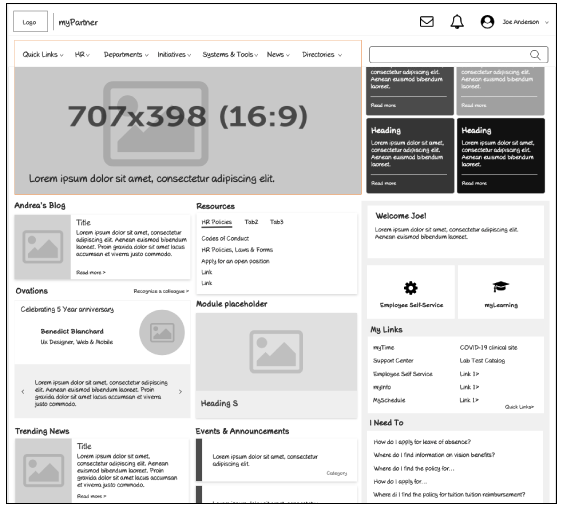Click first Events & Announcements item
This screenshot has height=510, width=561.
(x=276, y=460)
